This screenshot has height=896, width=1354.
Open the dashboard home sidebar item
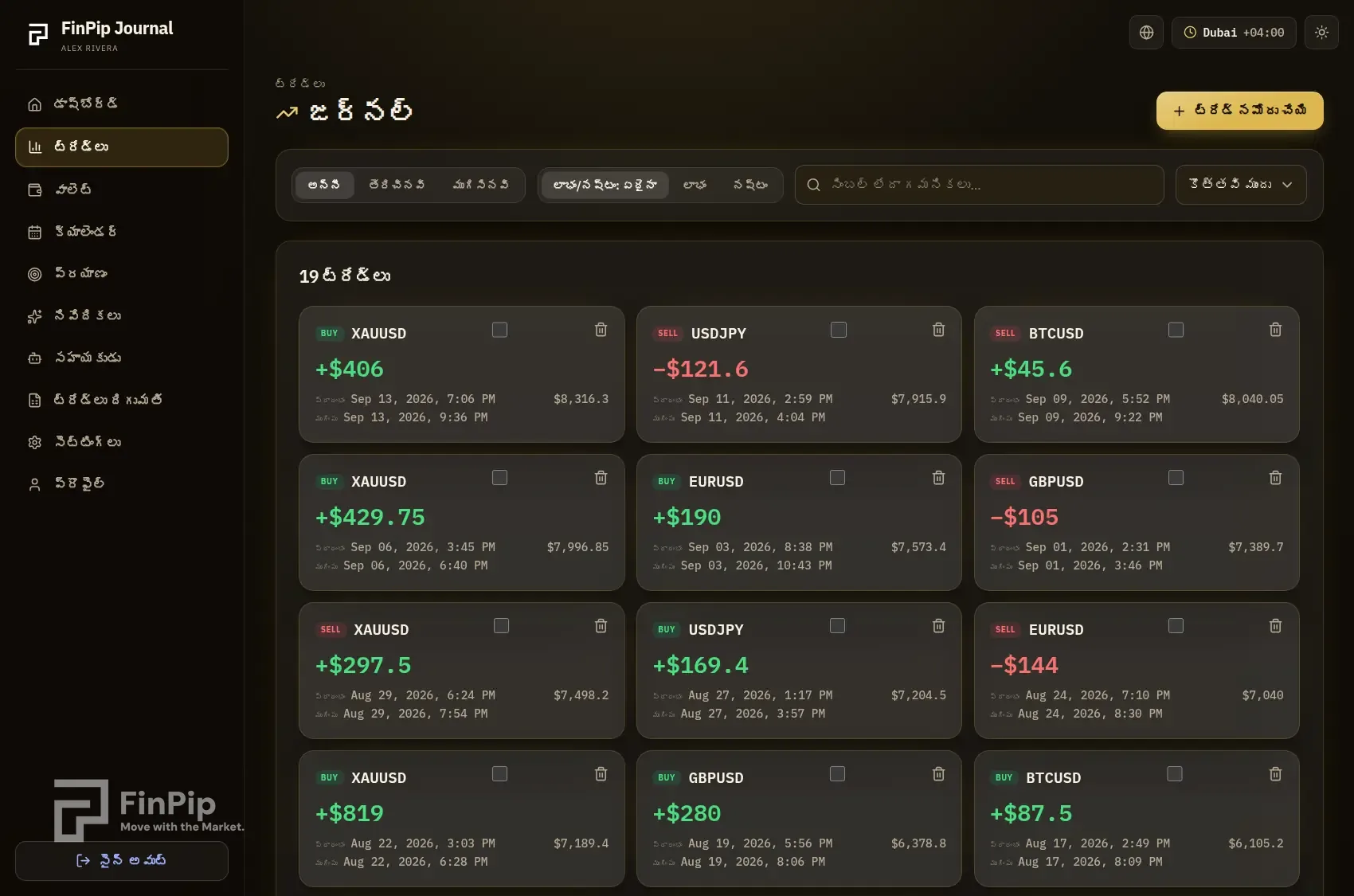coord(122,104)
